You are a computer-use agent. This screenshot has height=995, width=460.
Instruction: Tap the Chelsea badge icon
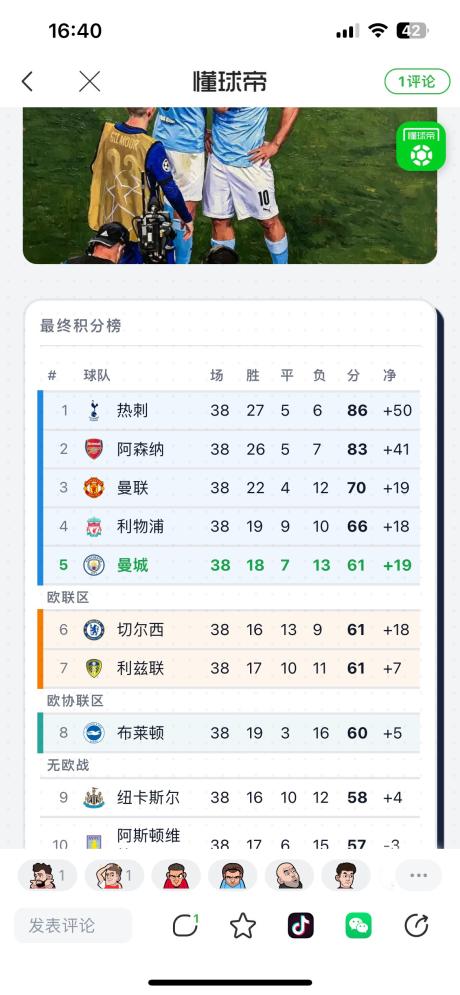pos(94,629)
